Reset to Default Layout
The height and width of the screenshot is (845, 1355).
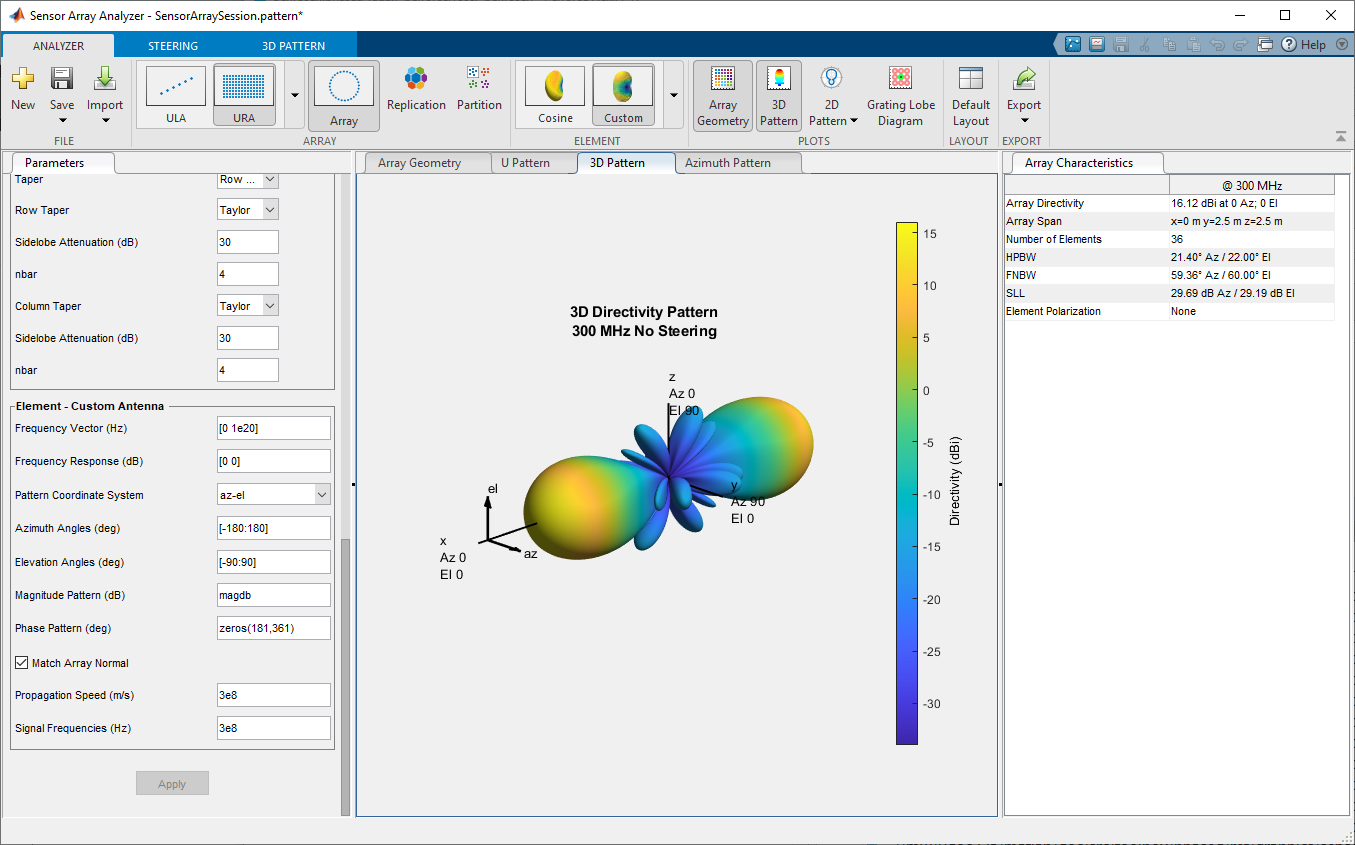pyautogui.click(x=970, y=94)
